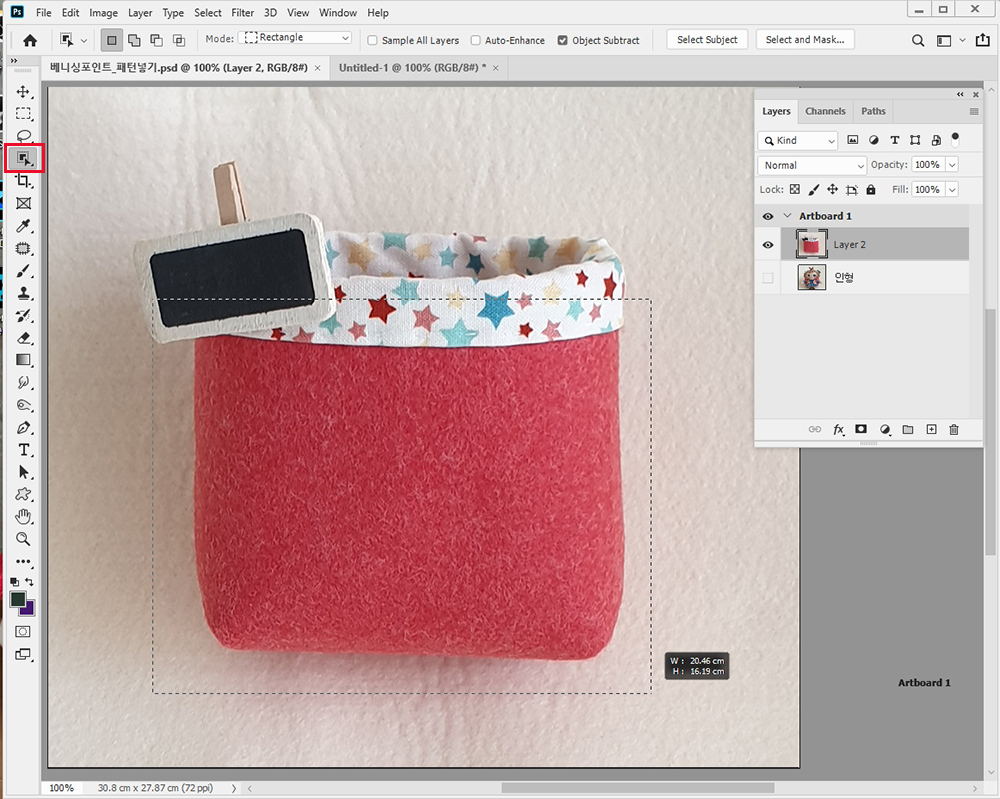Click the Select and Mask button
This screenshot has width=1000, height=799.
[805, 40]
